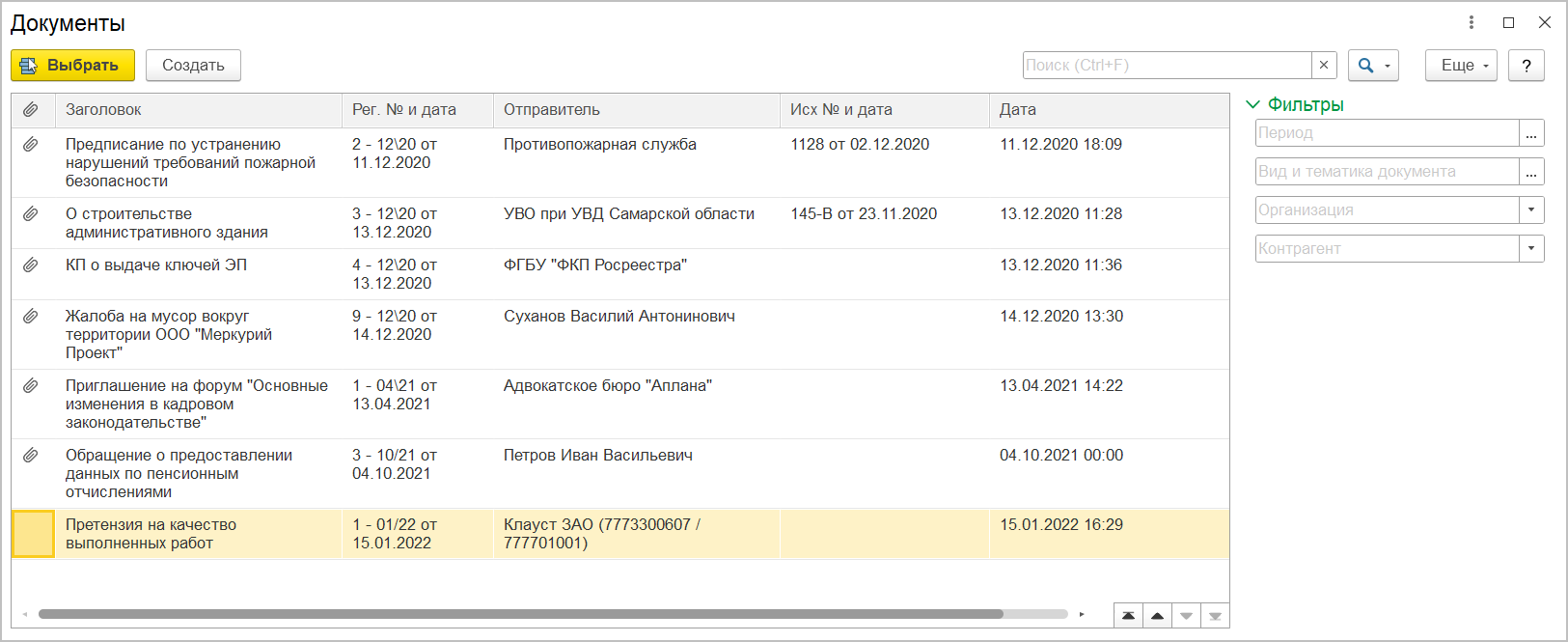This screenshot has width=1568, height=642.
Task: Click the paperclip attachment column header icon
Action: [x=31, y=110]
